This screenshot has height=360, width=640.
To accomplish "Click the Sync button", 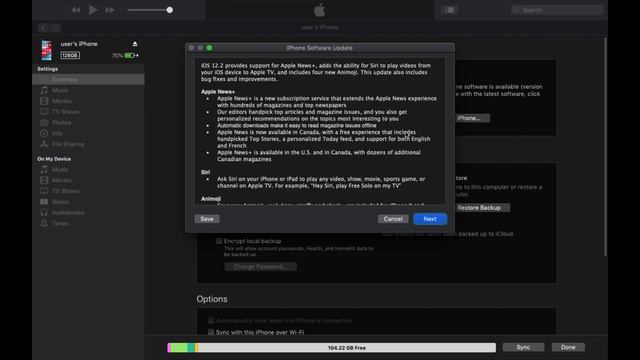I will pos(523,347).
